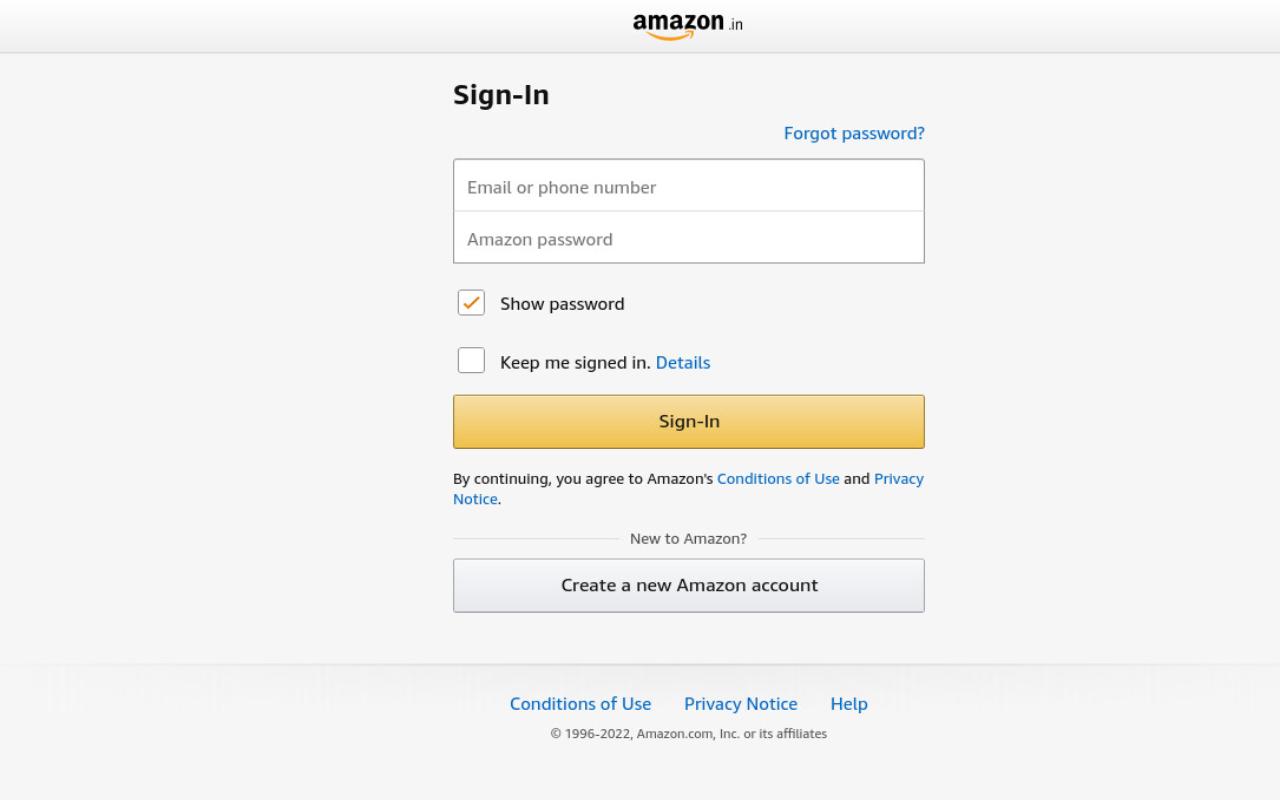Uncheck the Show password checkbox
The image size is (1280, 800).
[471, 303]
